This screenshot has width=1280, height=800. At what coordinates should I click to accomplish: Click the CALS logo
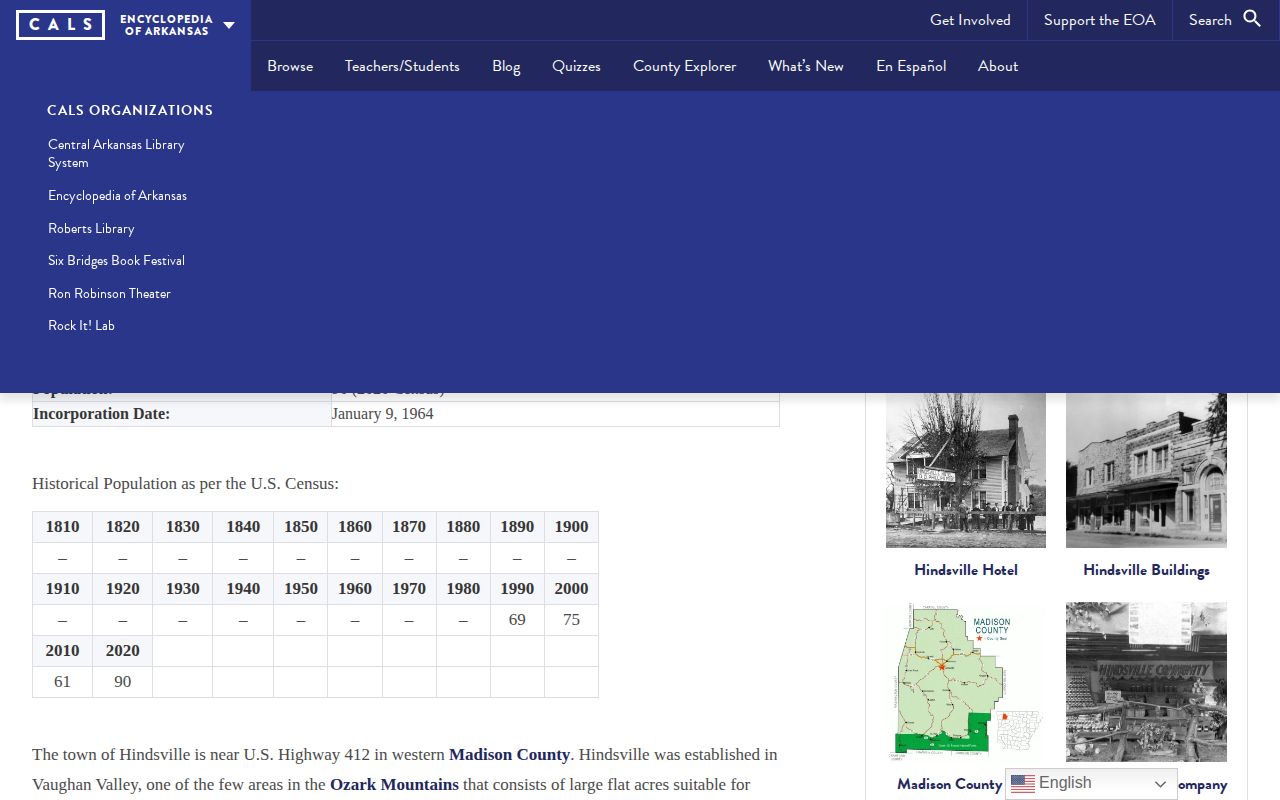(60, 25)
